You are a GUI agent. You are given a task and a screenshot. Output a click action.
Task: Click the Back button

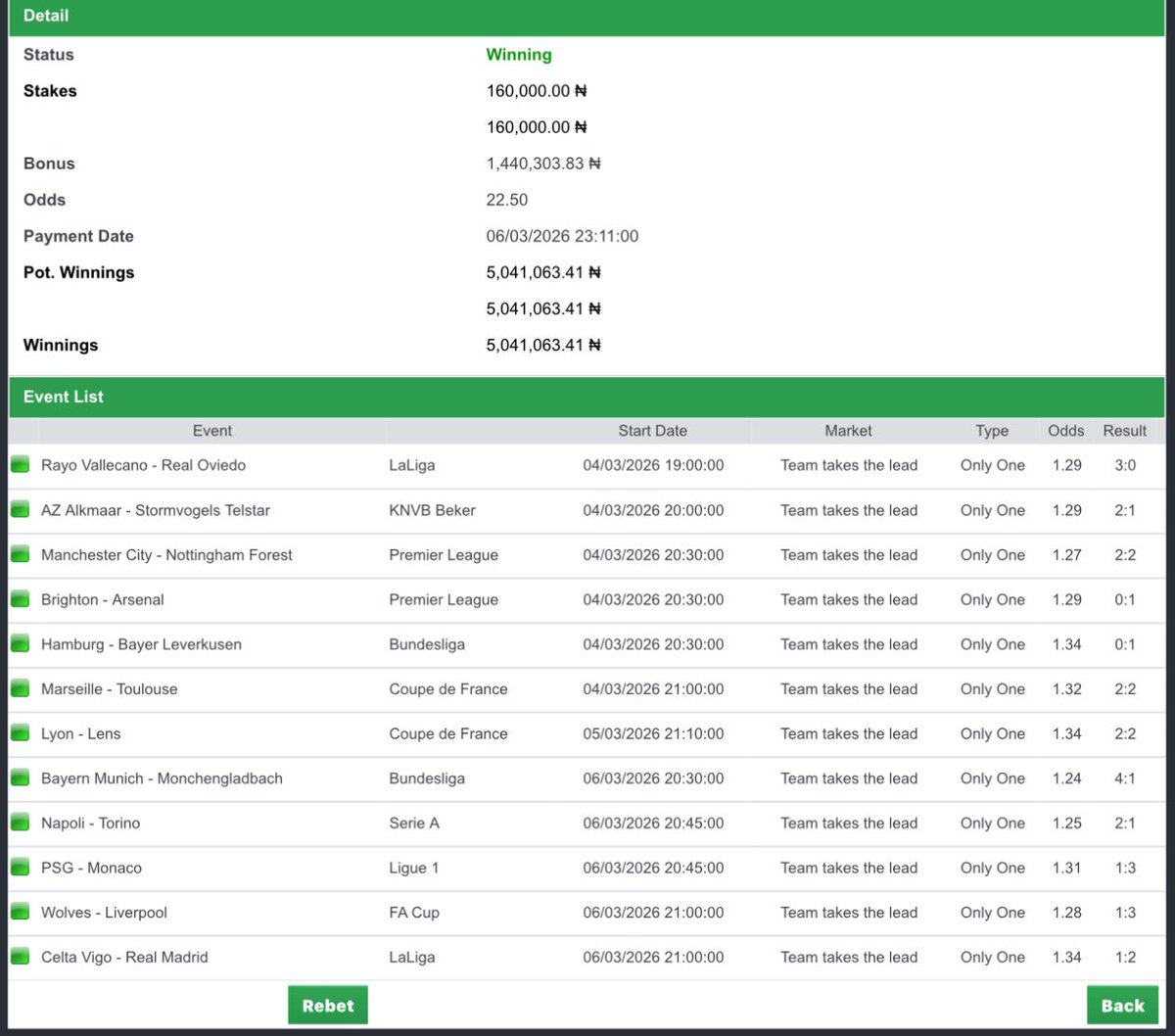click(1122, 1005)
